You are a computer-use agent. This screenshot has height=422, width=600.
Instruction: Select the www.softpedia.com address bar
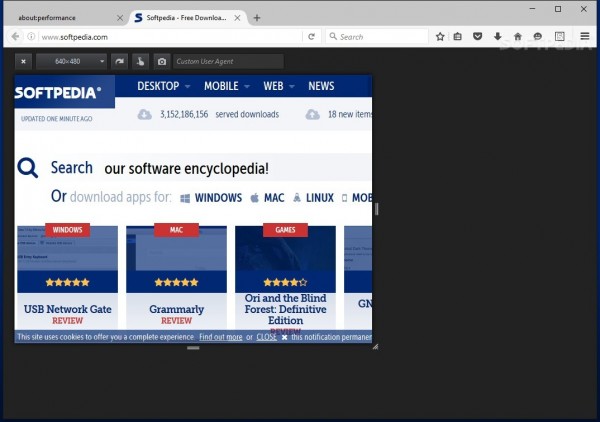168,37
